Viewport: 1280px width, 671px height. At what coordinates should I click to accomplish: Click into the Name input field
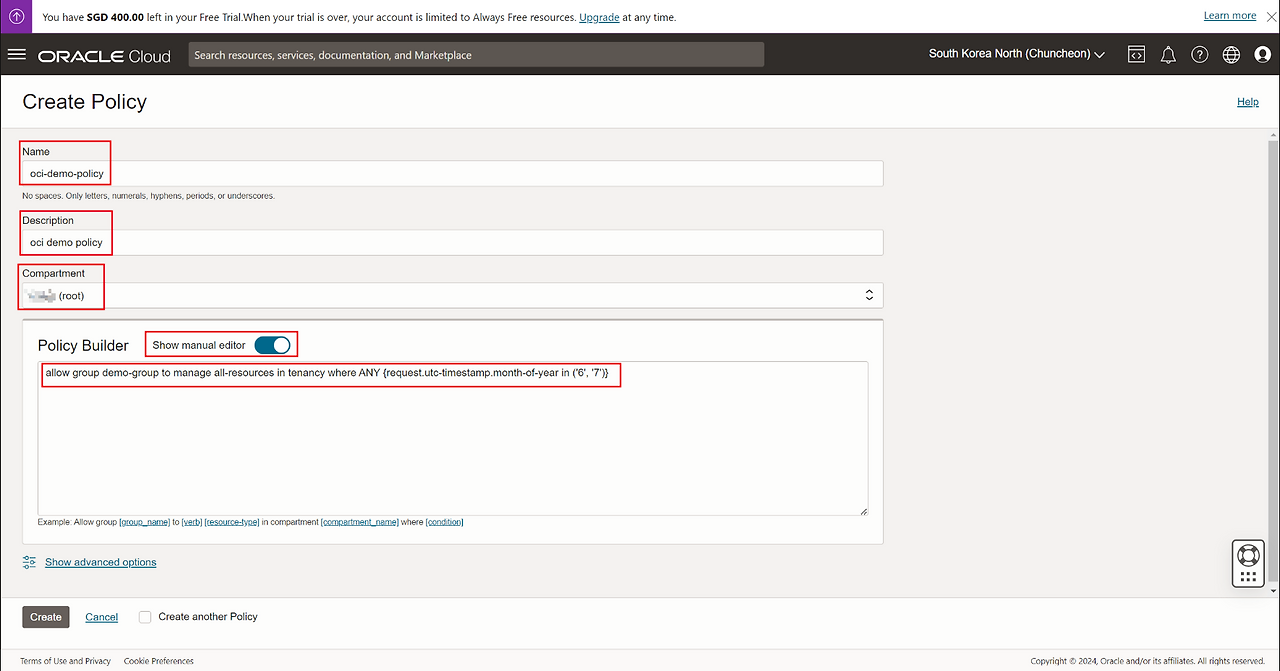tap(452, 174)
